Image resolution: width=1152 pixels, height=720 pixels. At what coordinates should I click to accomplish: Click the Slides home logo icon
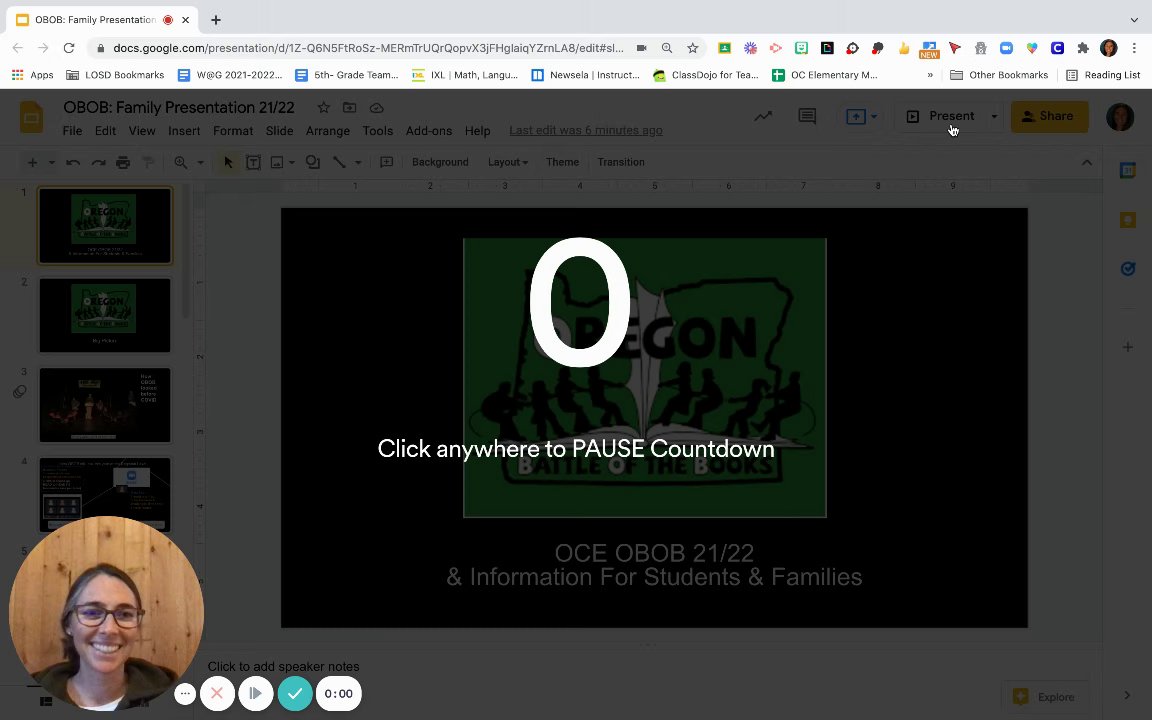point(31,118)
